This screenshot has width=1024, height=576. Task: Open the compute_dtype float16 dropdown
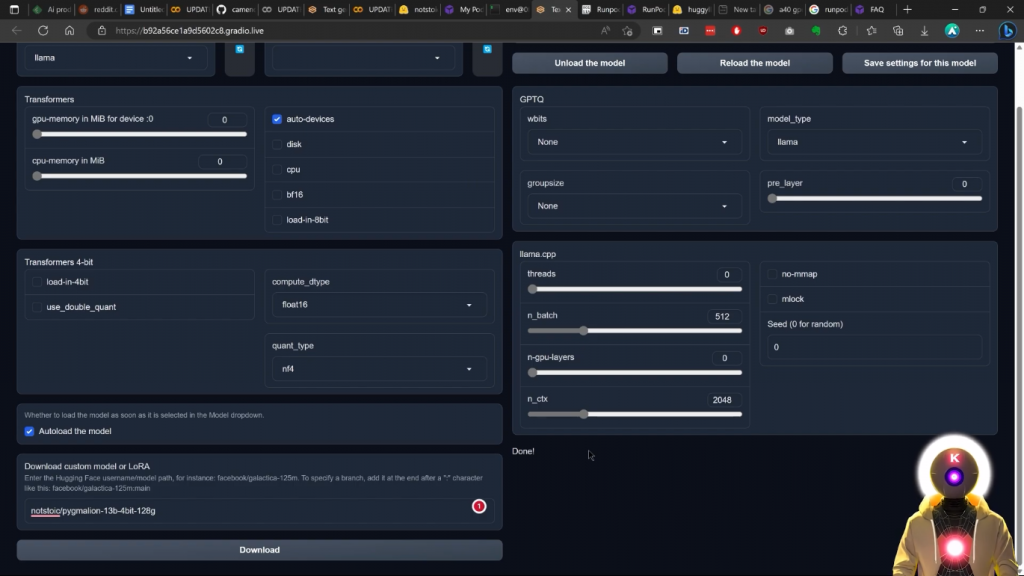tap(379, 305)
